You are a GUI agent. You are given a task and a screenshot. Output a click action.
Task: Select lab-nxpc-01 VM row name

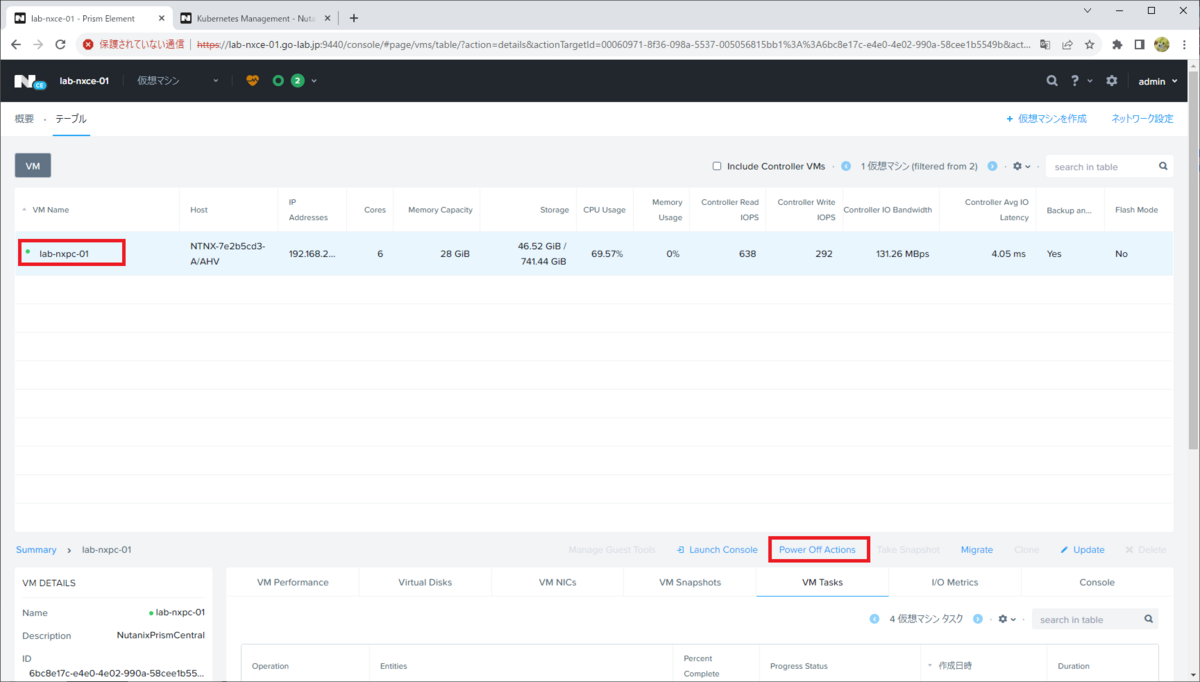64,254
